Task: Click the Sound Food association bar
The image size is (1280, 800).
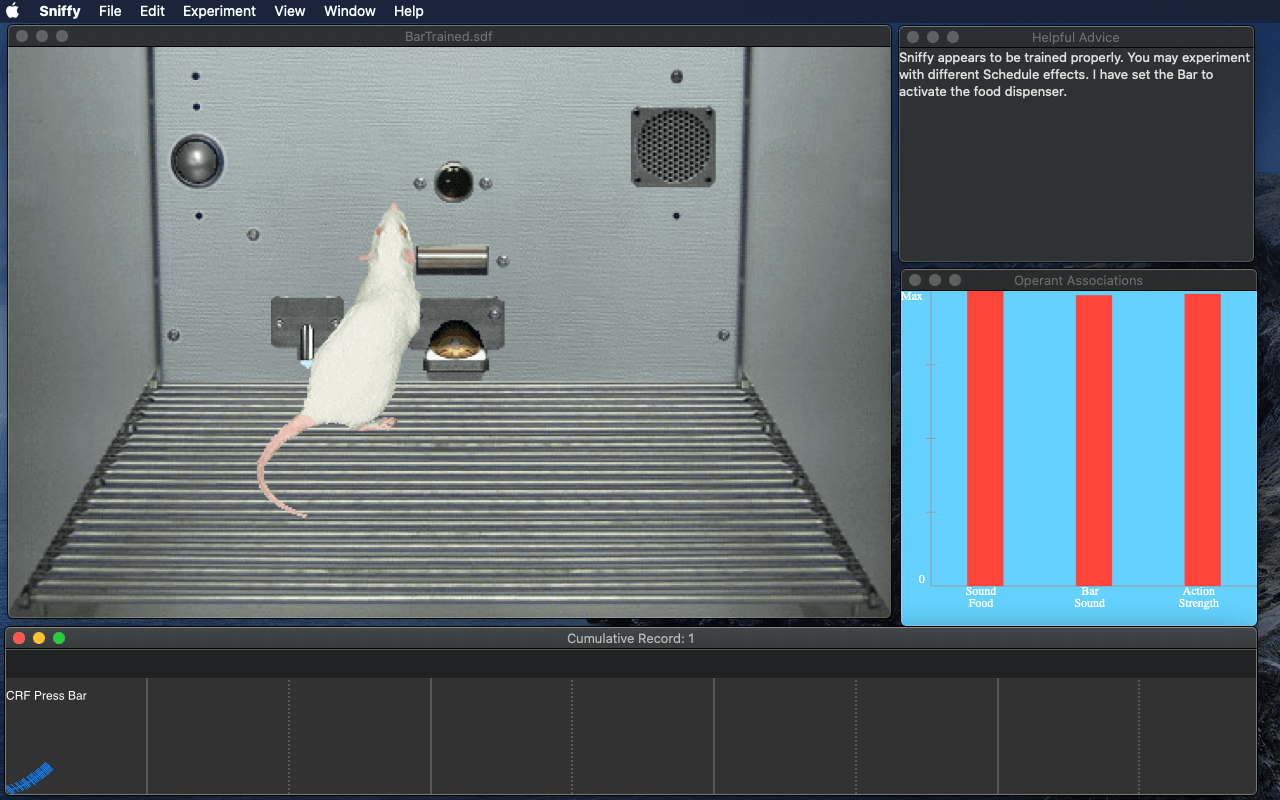Action: [x=985, y=438]
